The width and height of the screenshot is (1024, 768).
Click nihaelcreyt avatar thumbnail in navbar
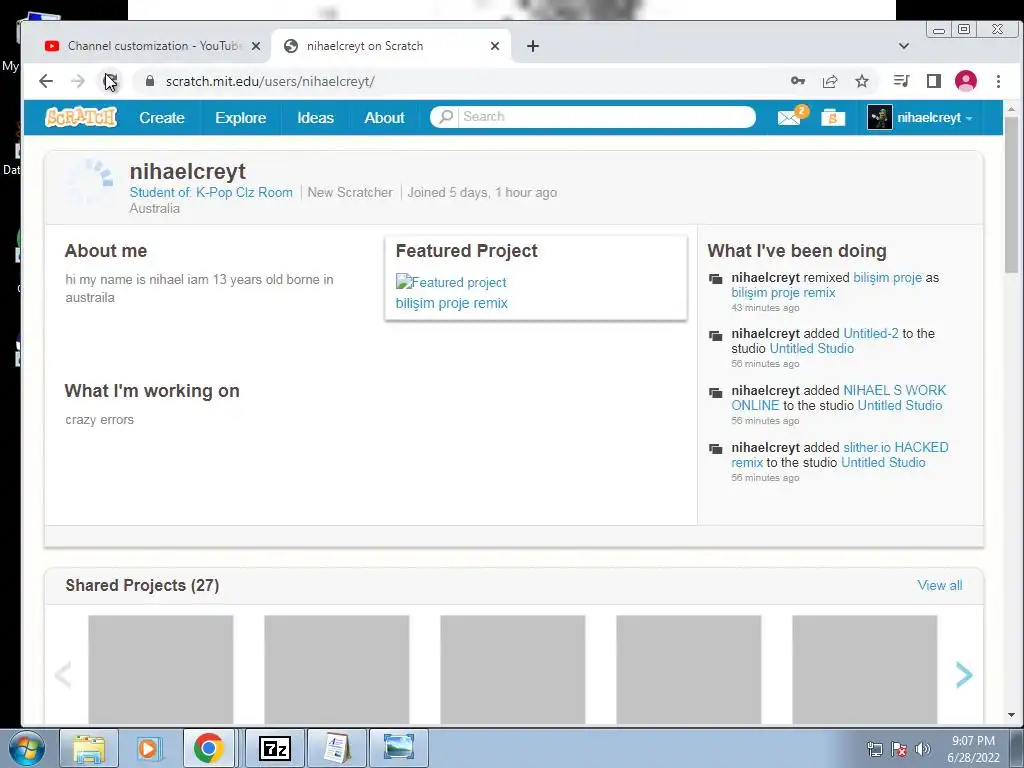click(x=880, y=118)
